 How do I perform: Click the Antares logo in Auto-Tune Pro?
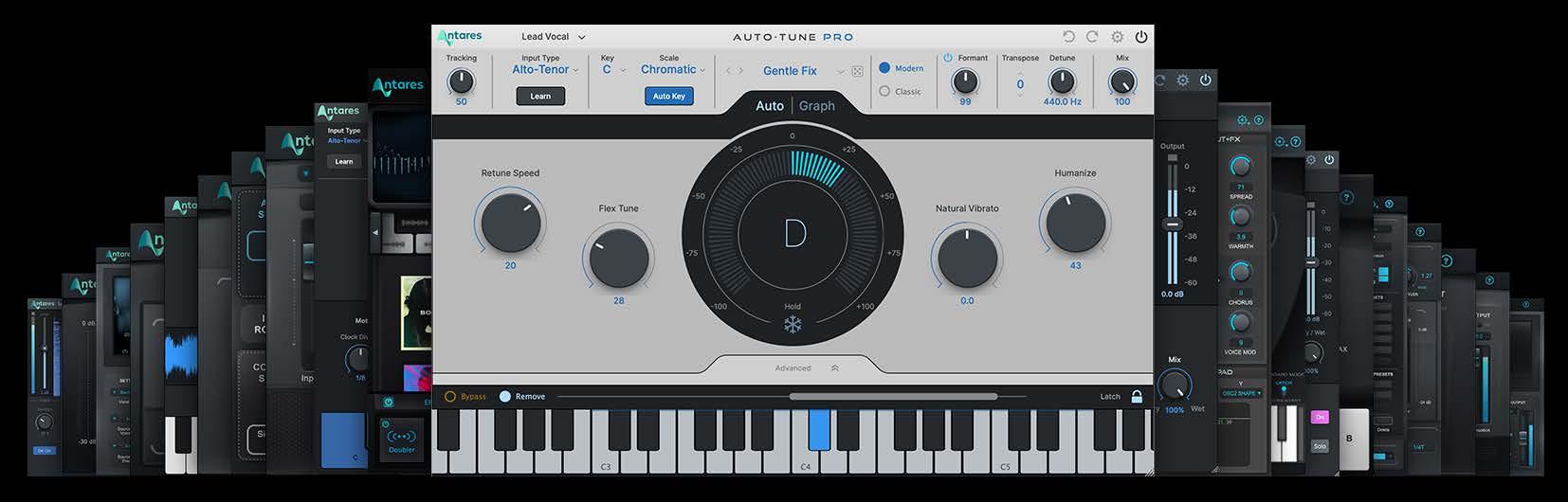tap(460, 36)
